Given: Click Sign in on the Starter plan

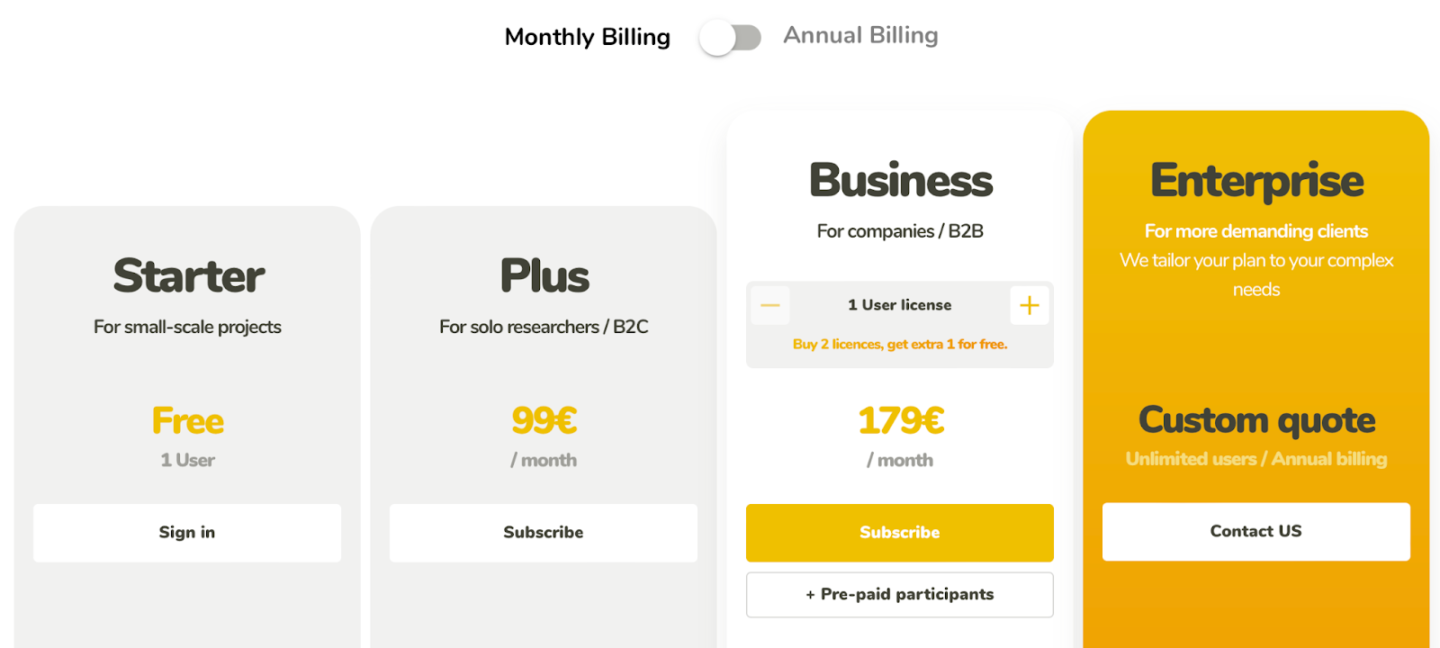Looking at the screenshot, I should coord(187,532).
